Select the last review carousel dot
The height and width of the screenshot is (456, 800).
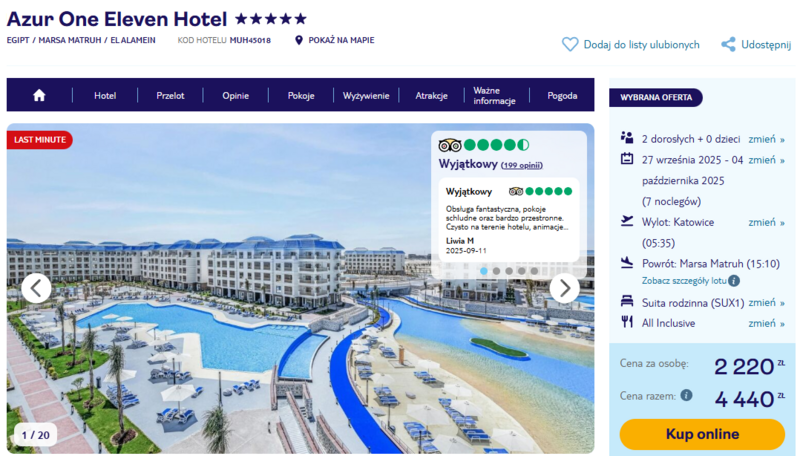pyautogui.click(x=534, y=271)
